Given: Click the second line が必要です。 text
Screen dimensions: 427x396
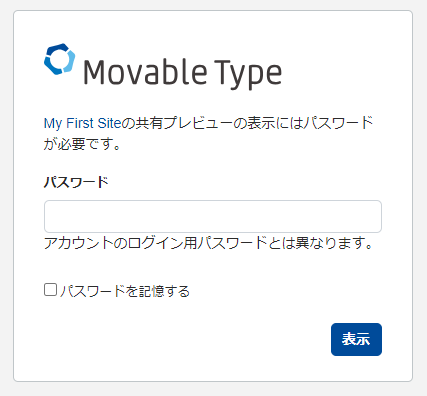Looking at the screenshot, I should click(x=82, y=144).
